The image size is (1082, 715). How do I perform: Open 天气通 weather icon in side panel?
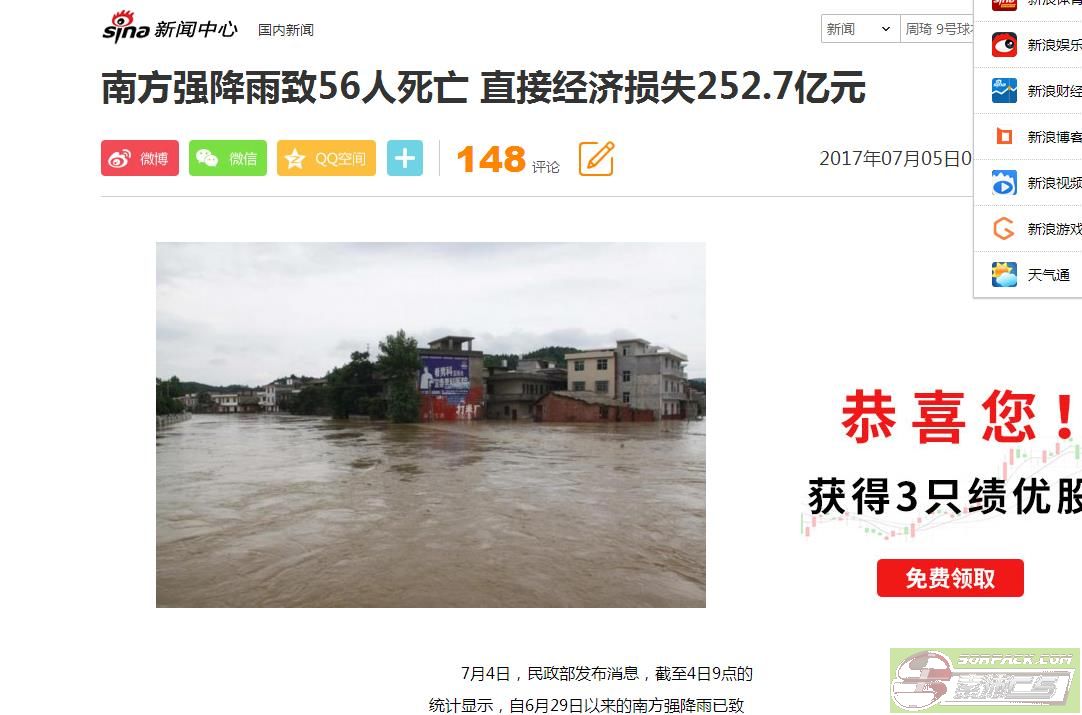[x=1004, y=275]
